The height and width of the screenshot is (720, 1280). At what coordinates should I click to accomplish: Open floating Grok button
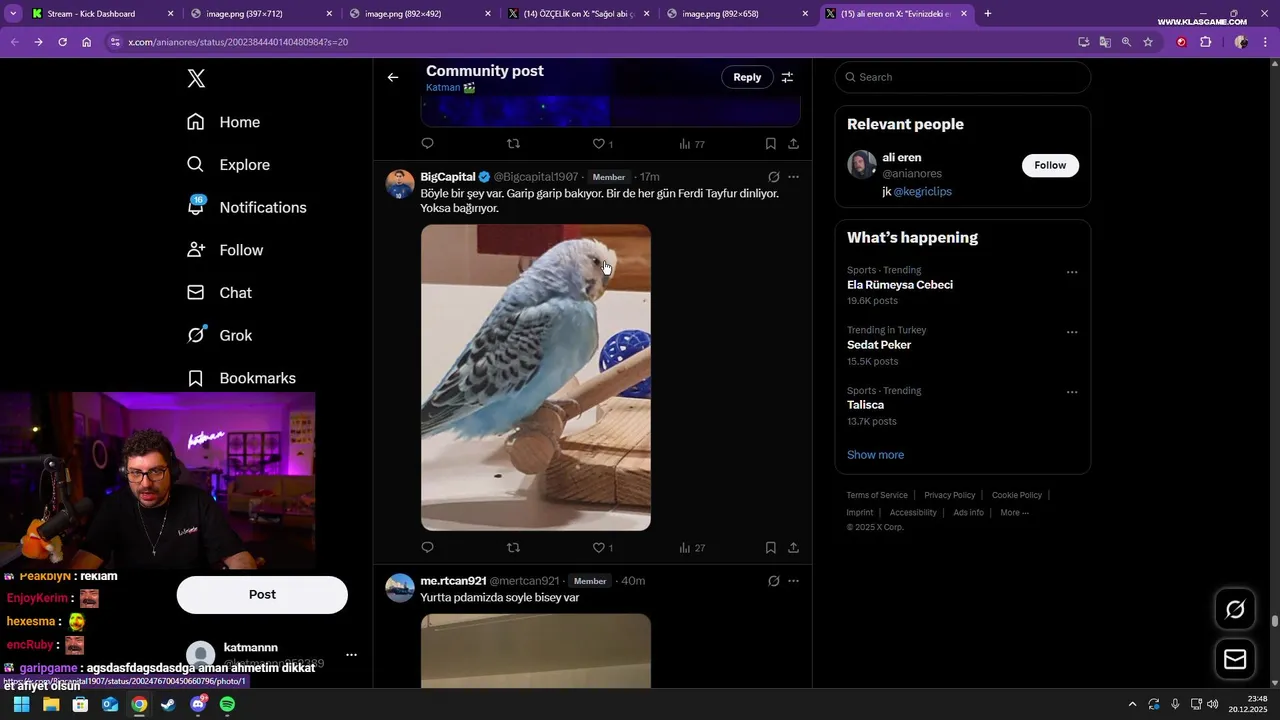click(1235, 609)
